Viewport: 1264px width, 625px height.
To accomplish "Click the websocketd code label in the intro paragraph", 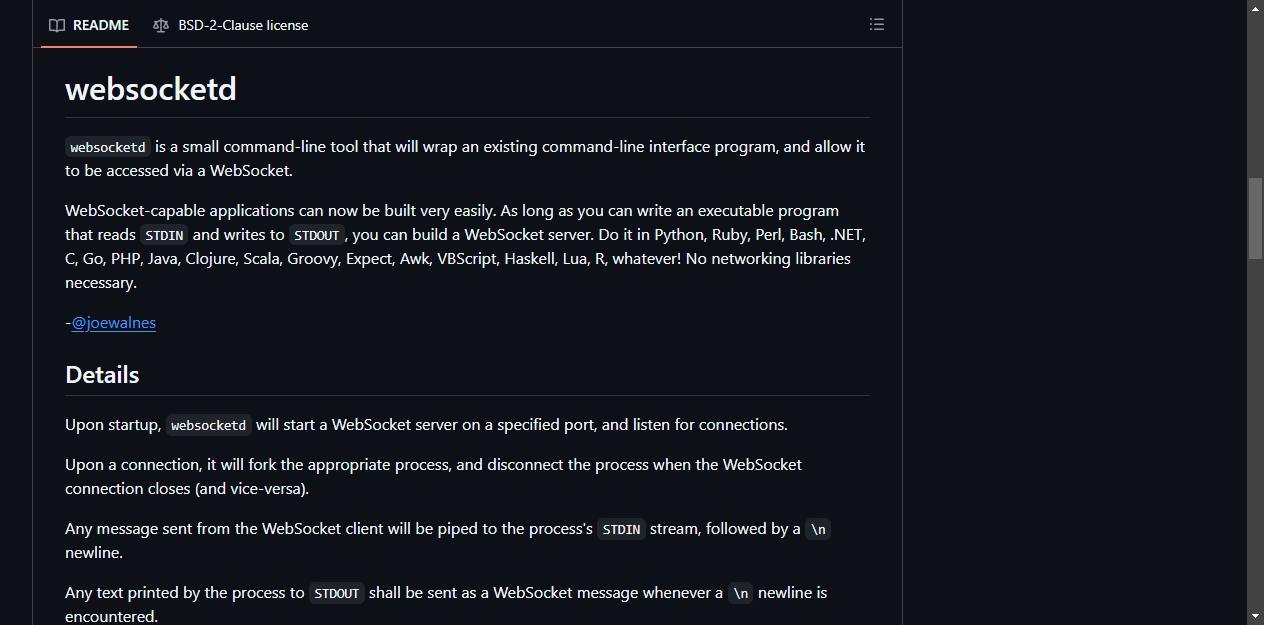I will [x=108, y=147].
